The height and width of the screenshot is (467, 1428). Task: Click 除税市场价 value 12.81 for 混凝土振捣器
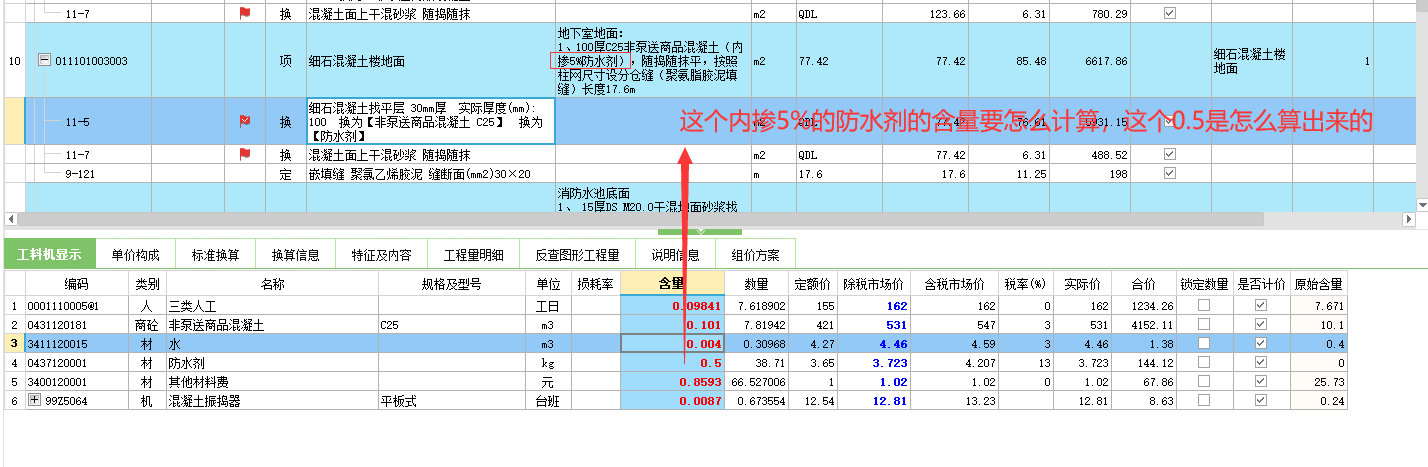tap(874, 400)
